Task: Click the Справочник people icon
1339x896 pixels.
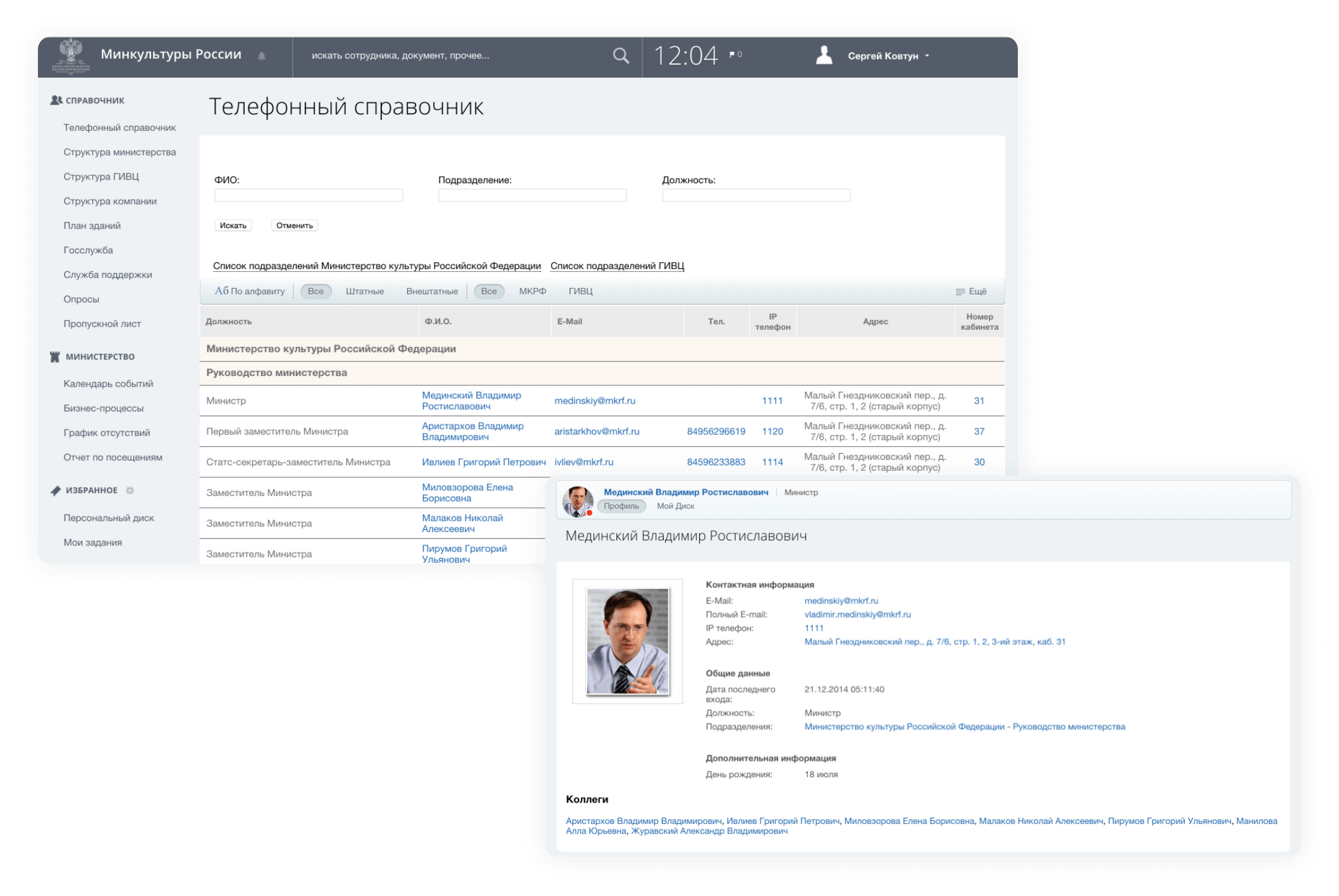Action: pos(56,100)
